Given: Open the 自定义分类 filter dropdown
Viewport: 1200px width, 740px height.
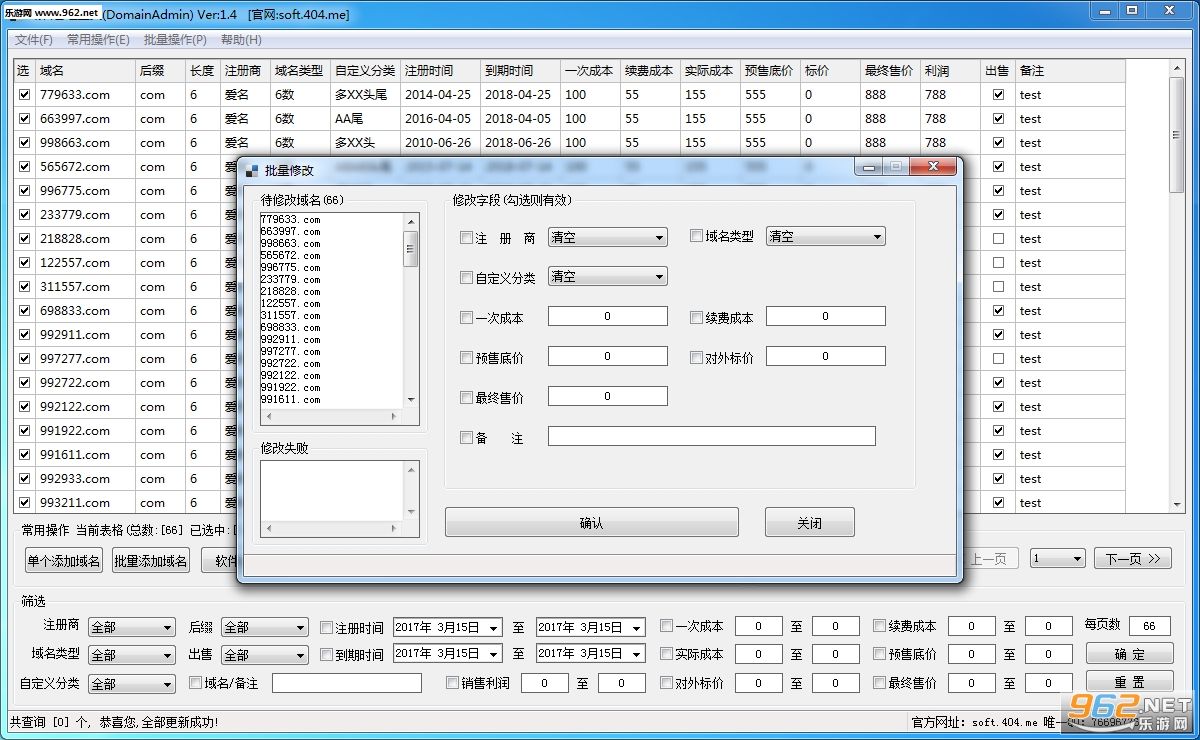Looking at the screenshot, I should pos(132,684).
